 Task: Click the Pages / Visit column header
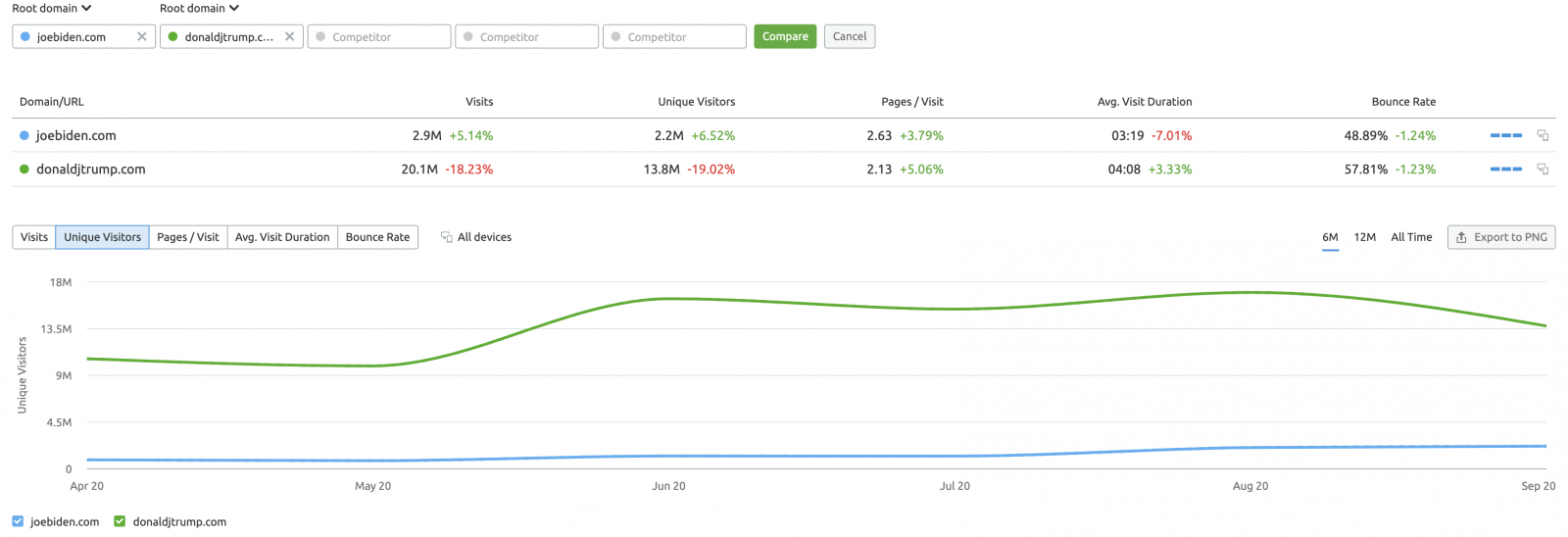coord(912,102)
